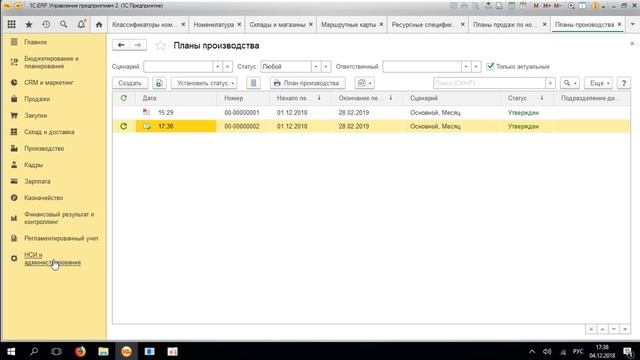Open Windows Start menu

11,351
